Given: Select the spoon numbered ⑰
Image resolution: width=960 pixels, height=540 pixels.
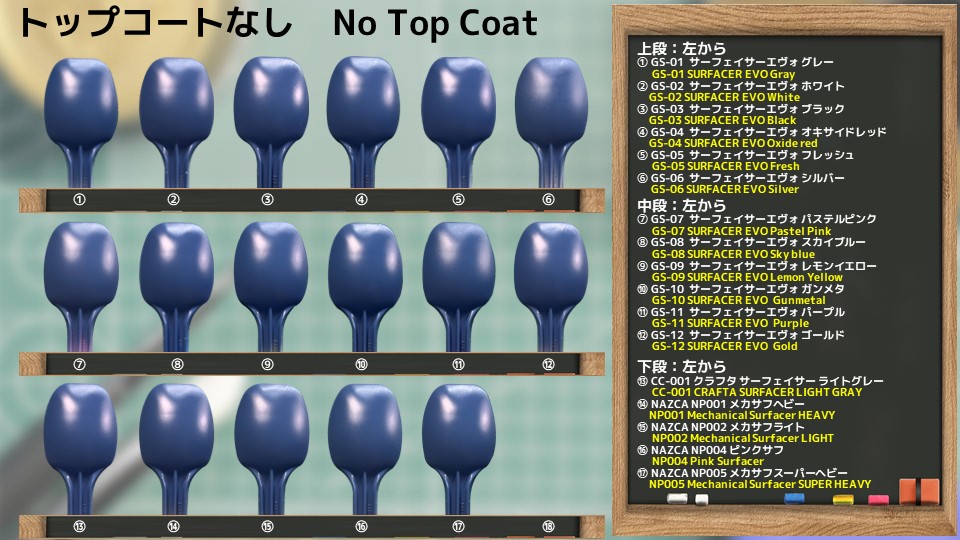Looking at the screenshot, I should click(x=459, y=449).
